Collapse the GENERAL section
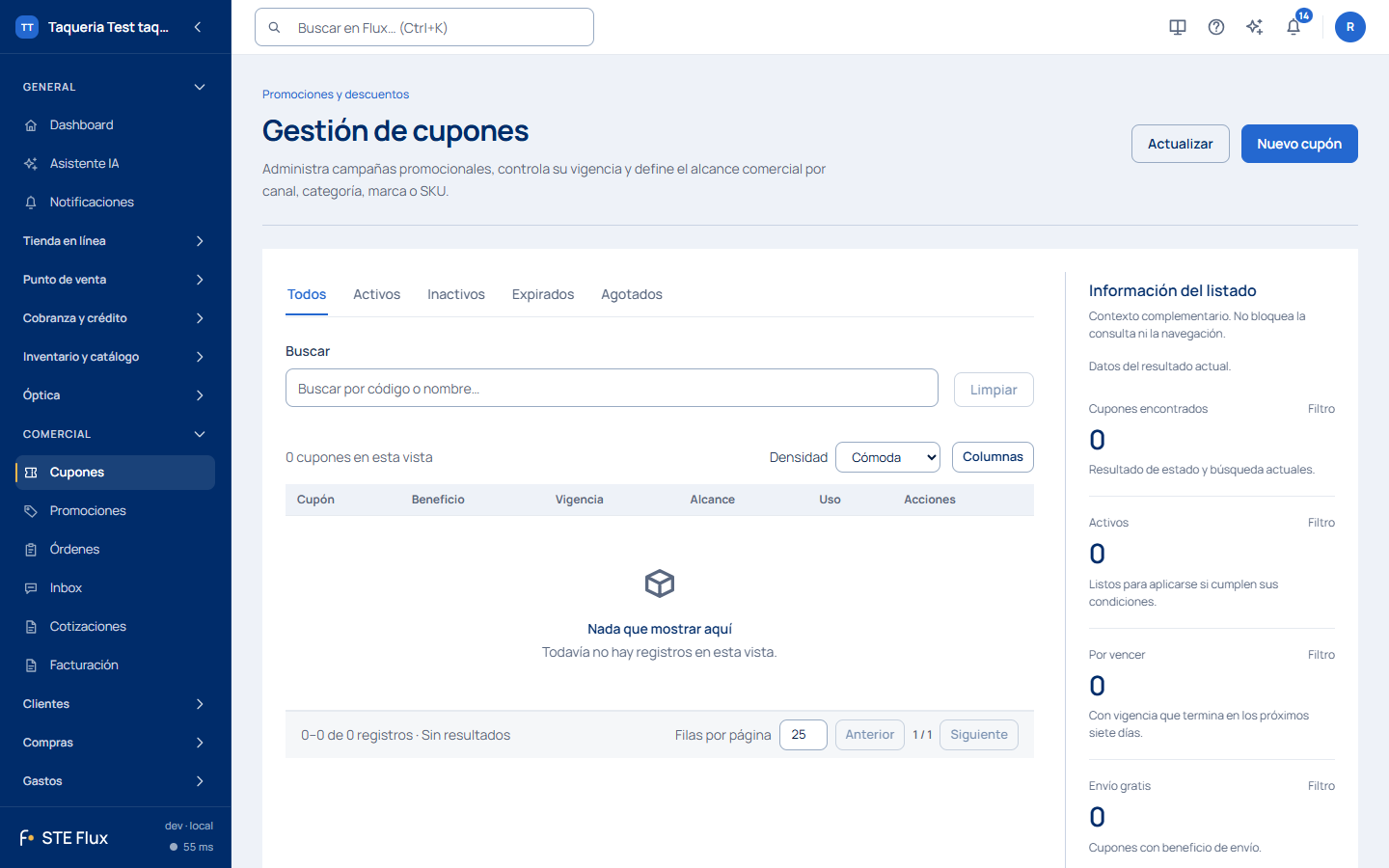 click(115, 87)
